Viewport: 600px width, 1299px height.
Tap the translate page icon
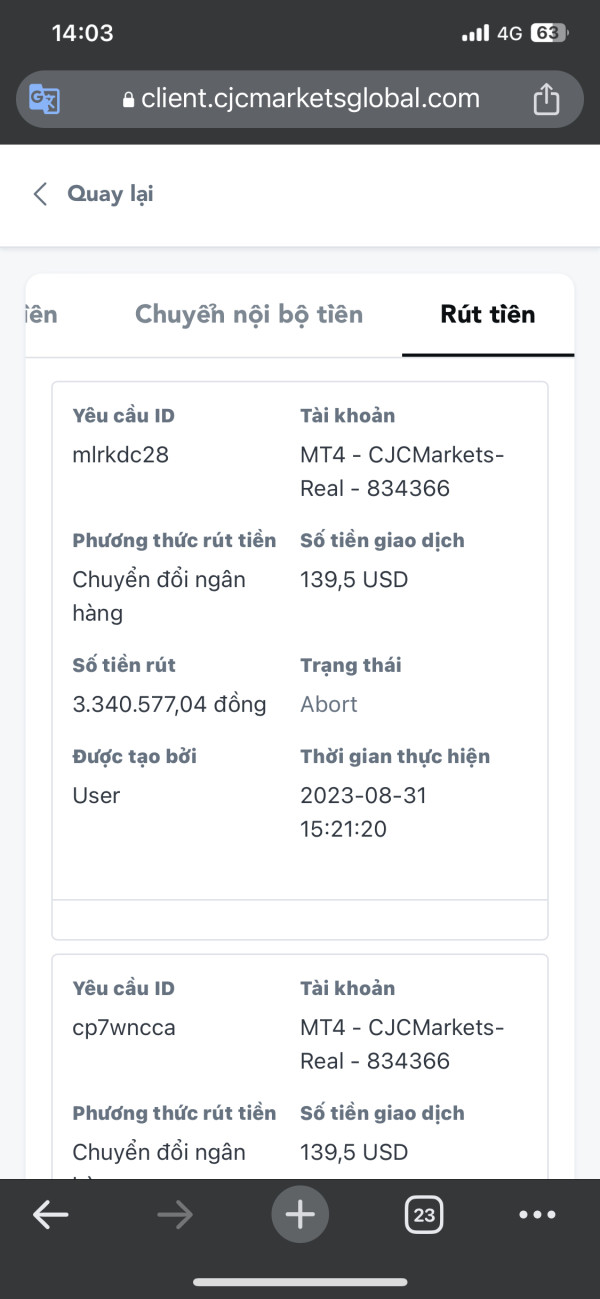45,99
